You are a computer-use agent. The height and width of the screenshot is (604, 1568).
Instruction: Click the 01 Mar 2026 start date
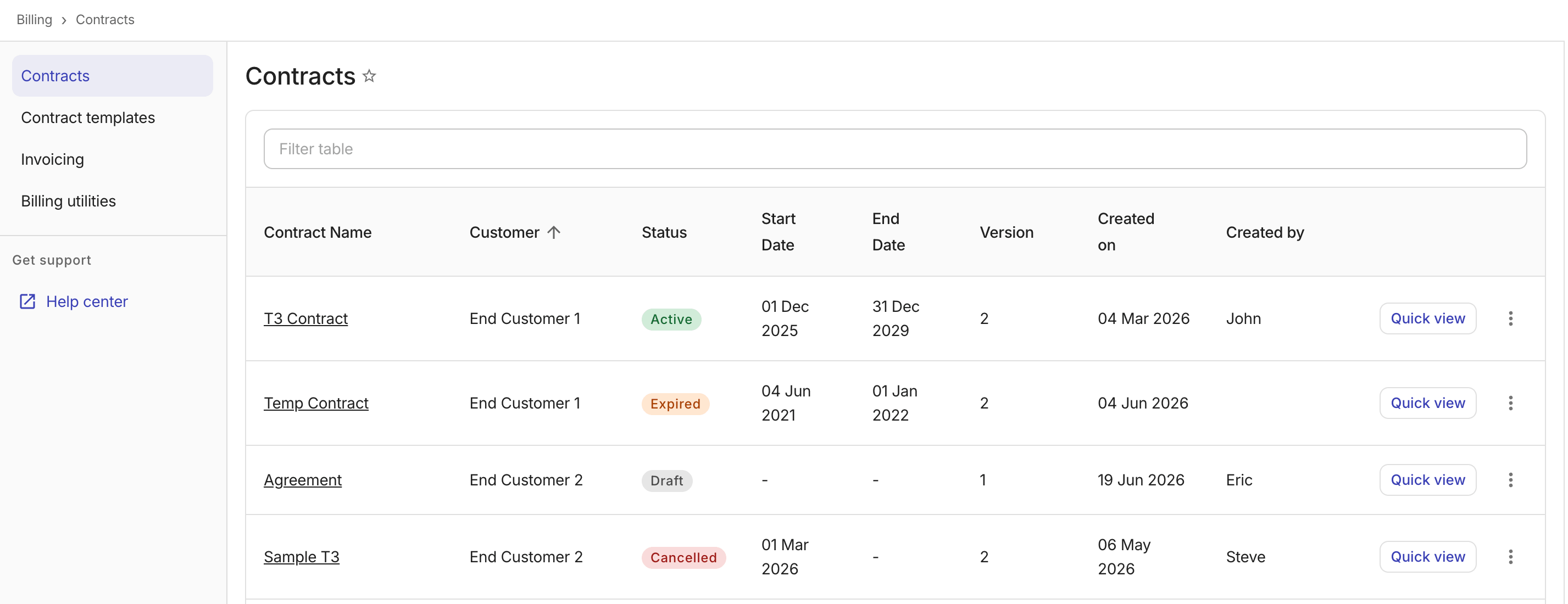click(785, 557)
